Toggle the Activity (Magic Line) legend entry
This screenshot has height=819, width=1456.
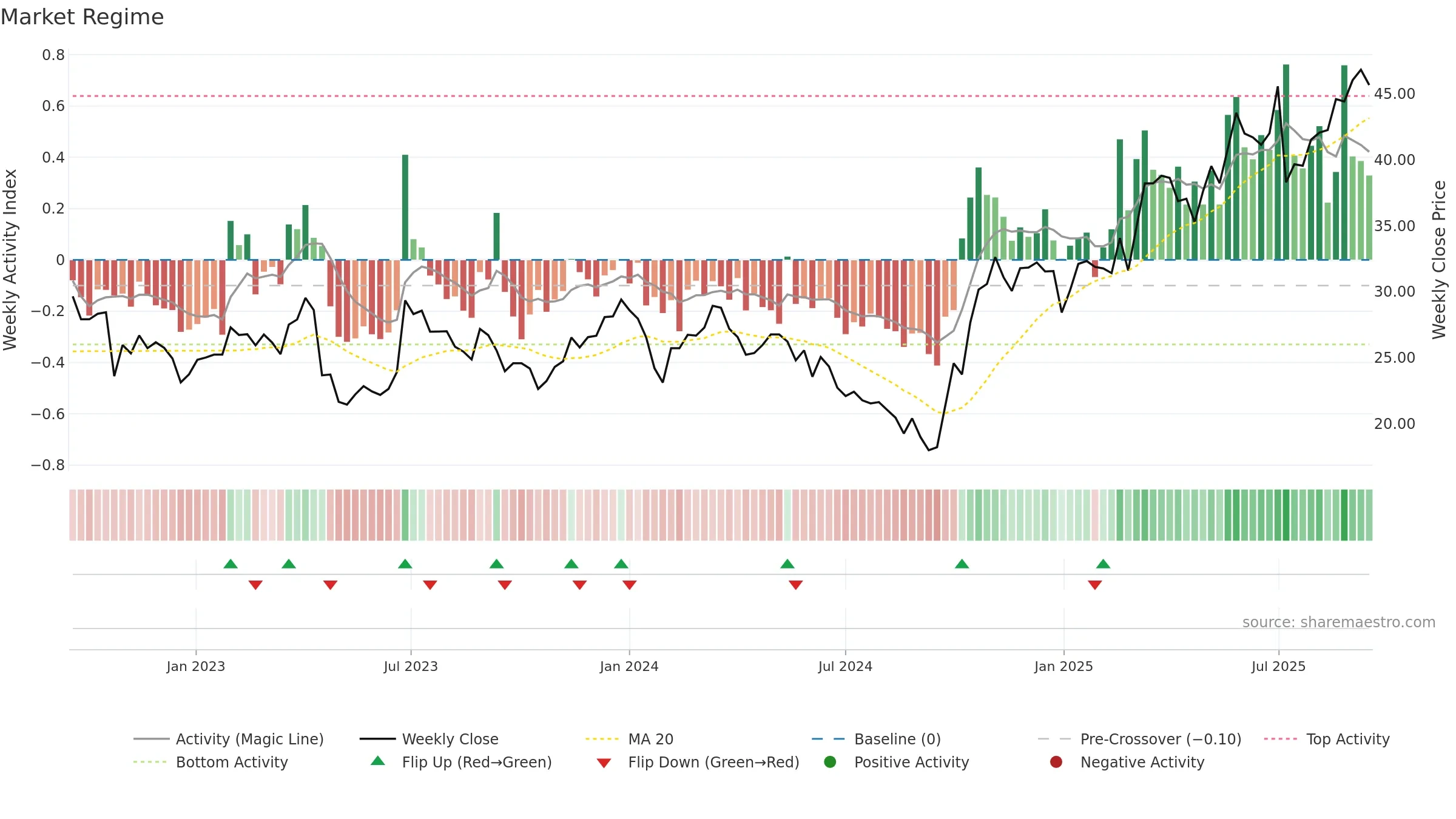click(229, 739)
